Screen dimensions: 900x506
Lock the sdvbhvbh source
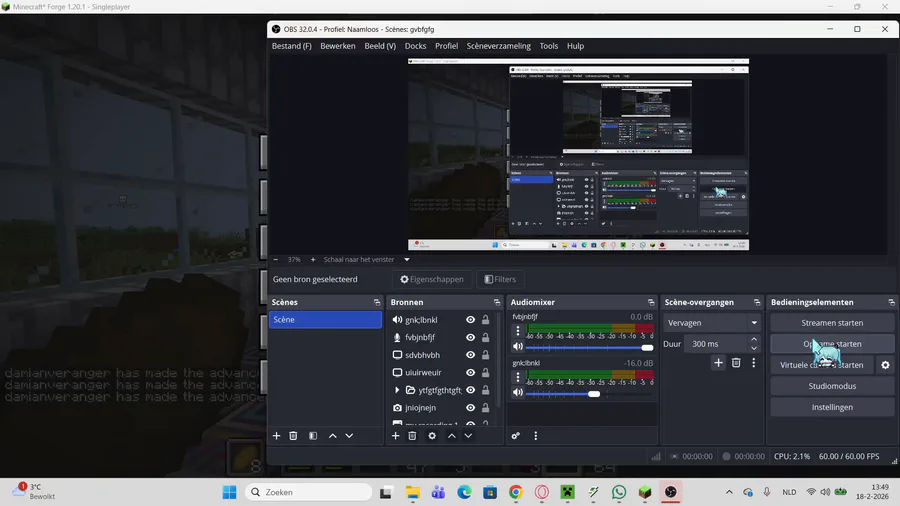[x=486, y=355]
